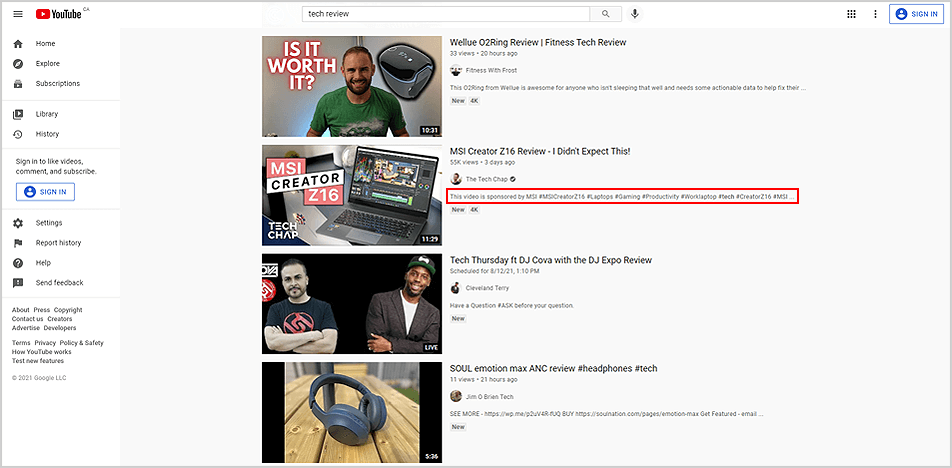Click 'Scheduled for 8/12/21, 1:10 PM' text
This screenshot has width=952, height=468.
(492, 271)
